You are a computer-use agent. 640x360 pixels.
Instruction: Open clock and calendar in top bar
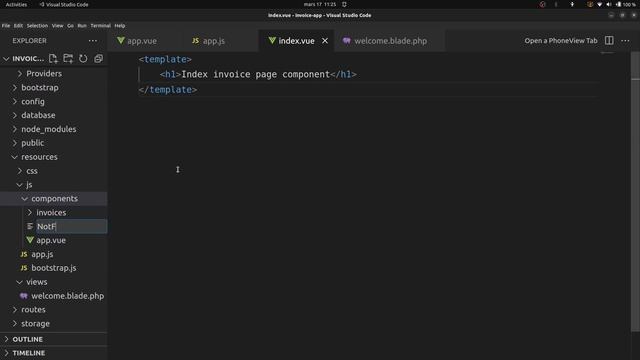320,4
